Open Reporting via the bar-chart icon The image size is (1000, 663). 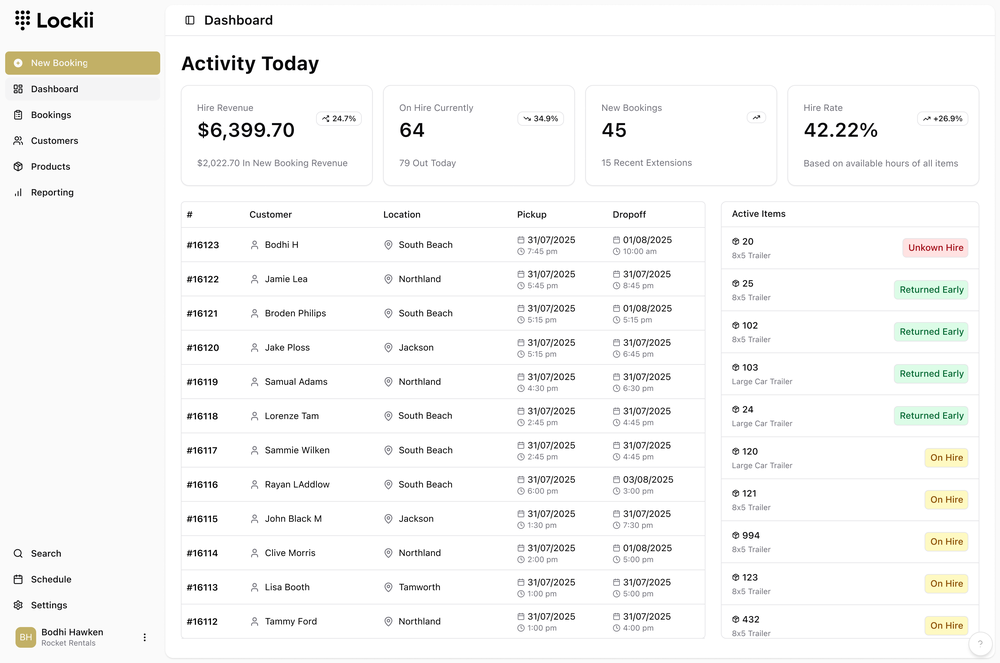pyautogui.click(x=18, y=192)
